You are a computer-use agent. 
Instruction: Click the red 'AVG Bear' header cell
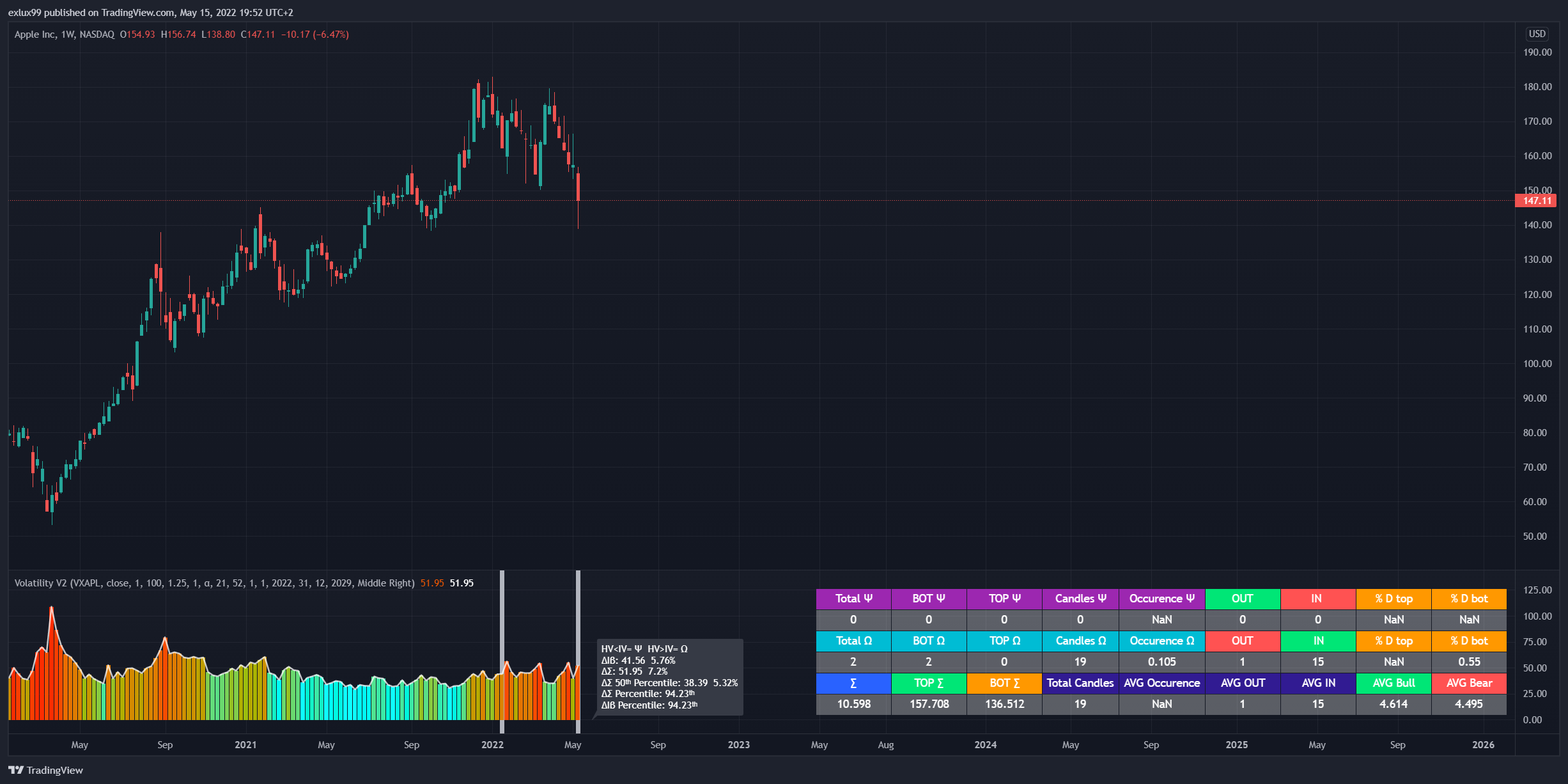click(1469, 683)
